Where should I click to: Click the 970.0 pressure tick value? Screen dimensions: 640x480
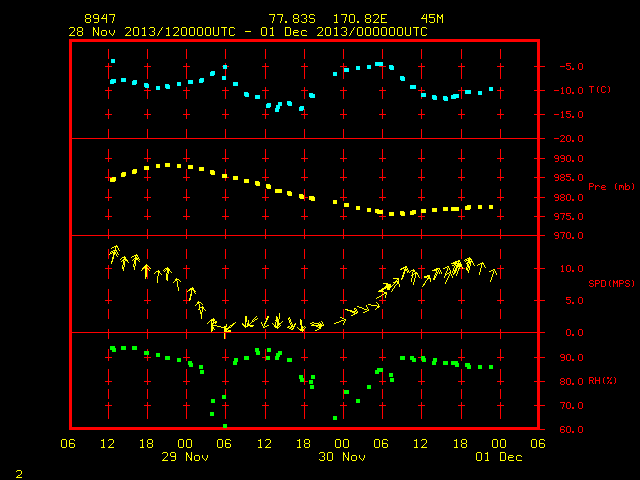coord(568,236)
